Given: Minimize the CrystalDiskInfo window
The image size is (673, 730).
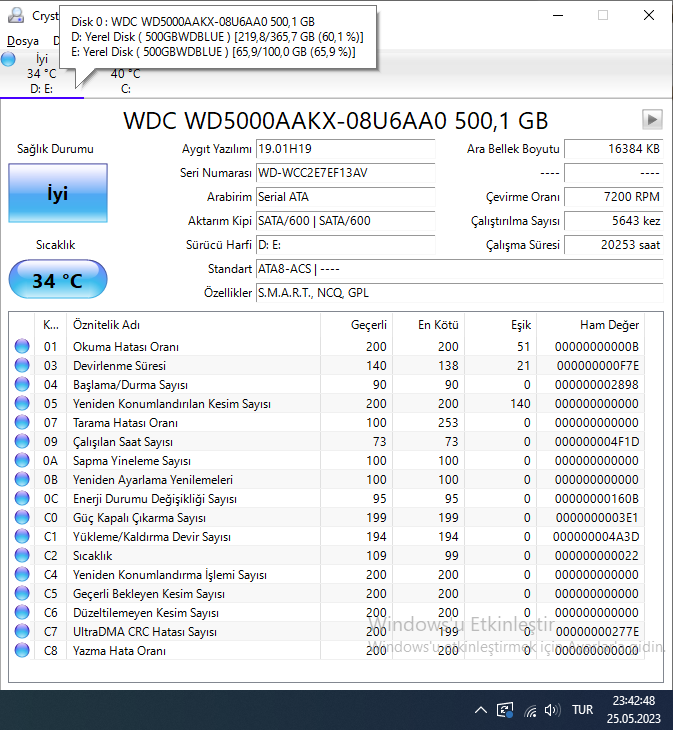Looking at the screenshot, I should point(558,15).
